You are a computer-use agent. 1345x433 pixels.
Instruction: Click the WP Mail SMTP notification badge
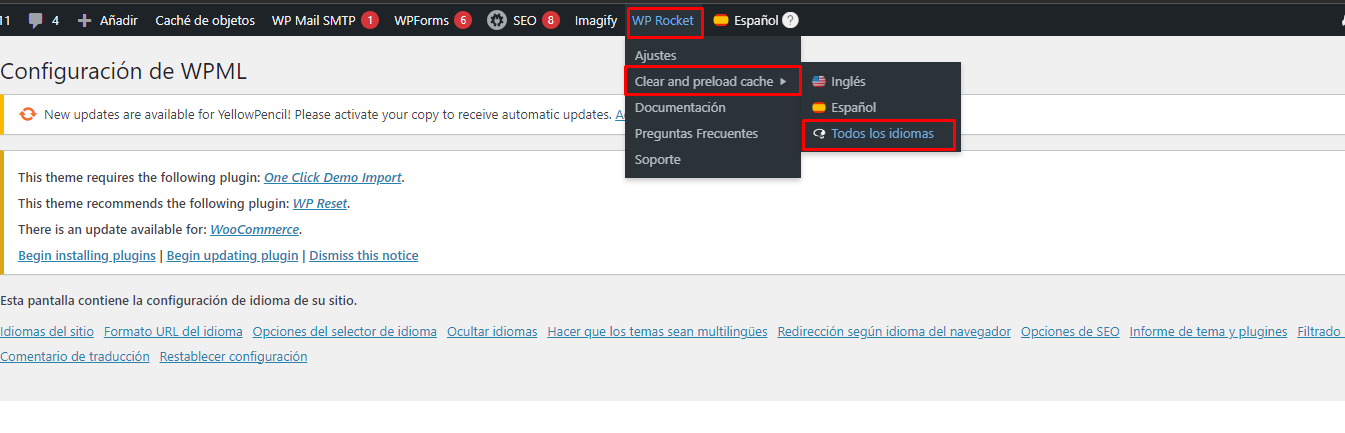[x=370, y=20]
